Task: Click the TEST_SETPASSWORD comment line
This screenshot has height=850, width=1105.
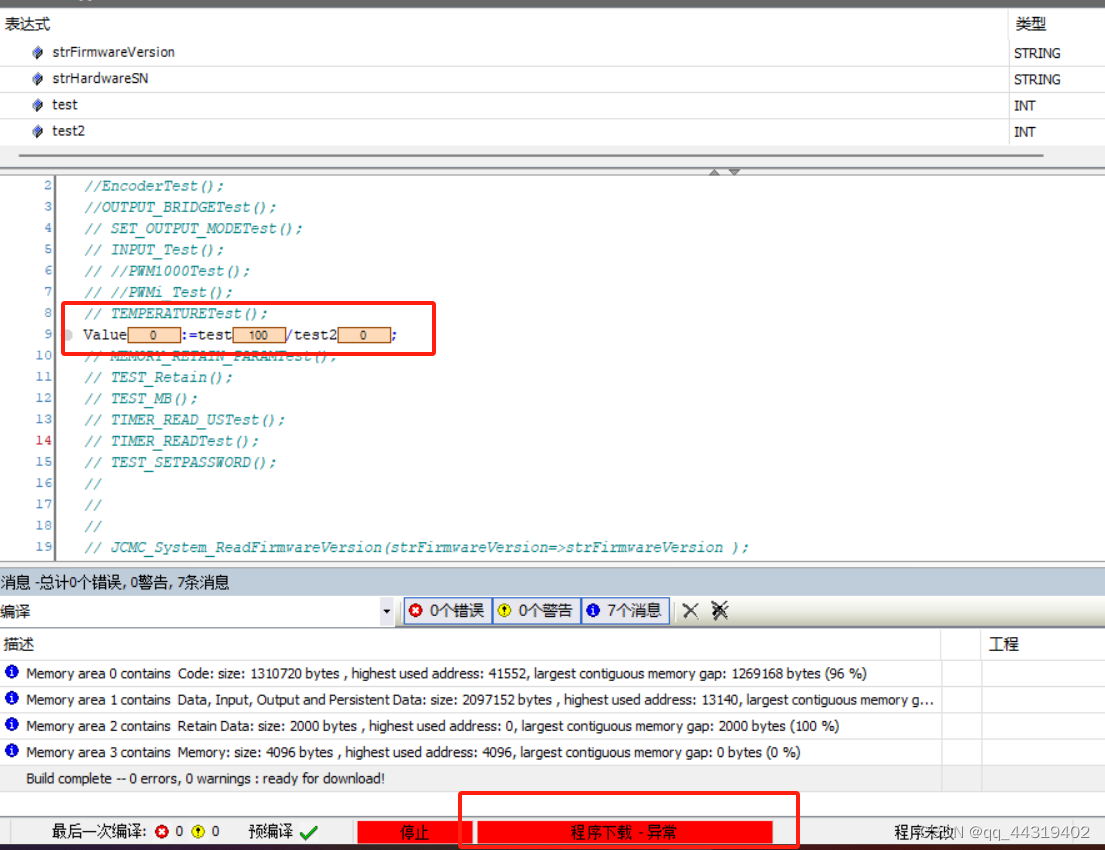Action: [180, 462]
